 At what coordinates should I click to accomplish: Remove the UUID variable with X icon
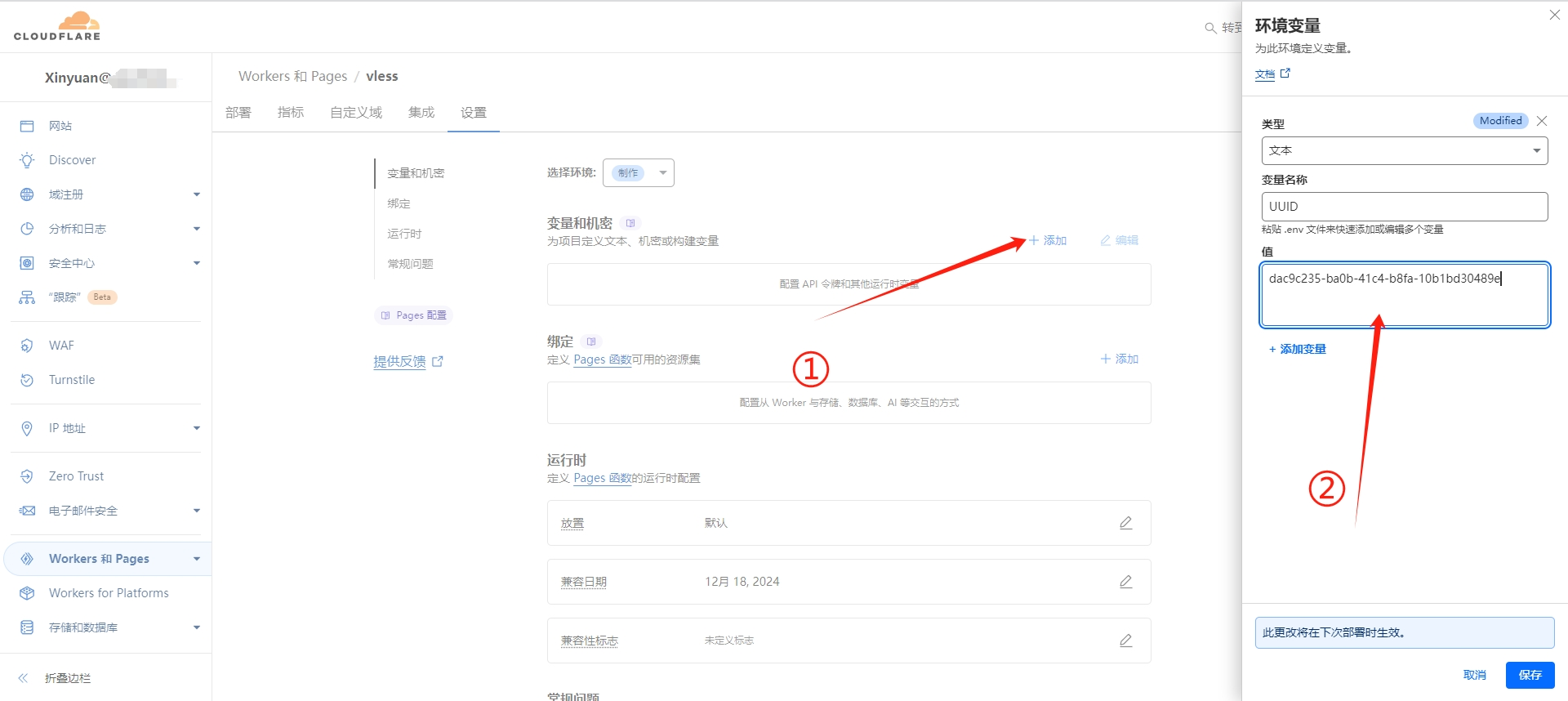pos(1541,121)
